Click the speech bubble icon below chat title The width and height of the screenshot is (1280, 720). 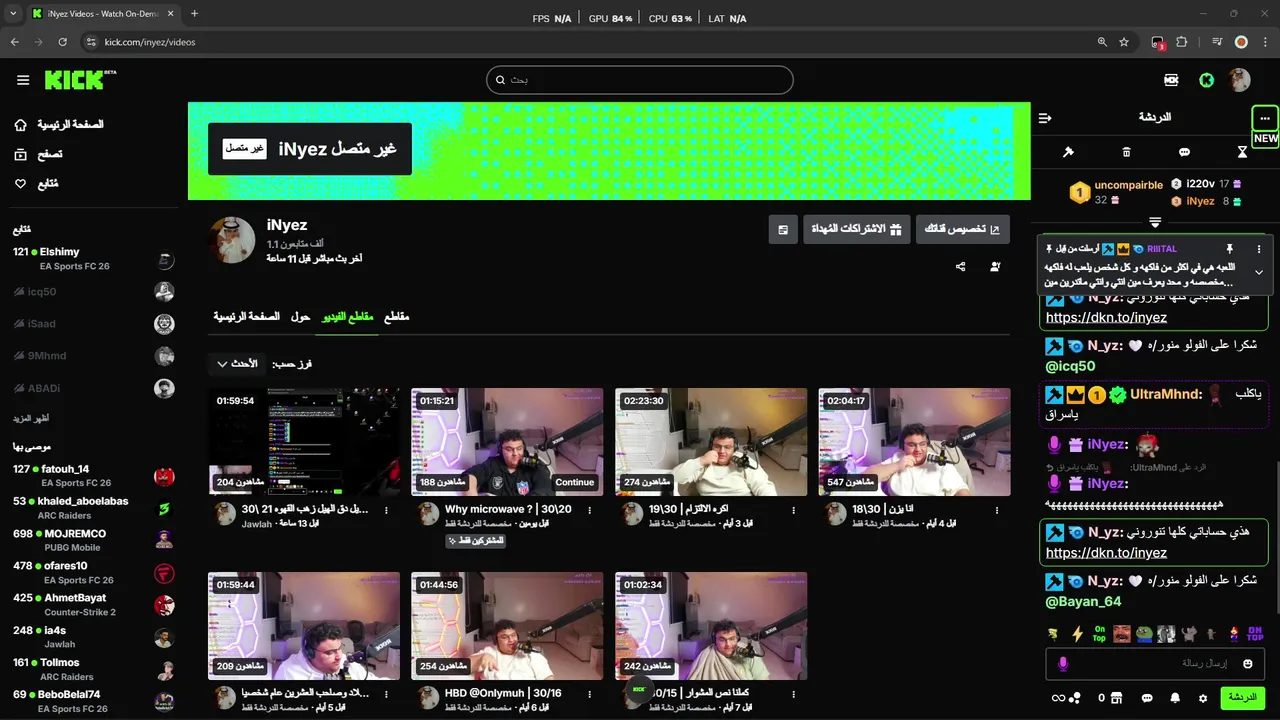[x=1184, y=152]
